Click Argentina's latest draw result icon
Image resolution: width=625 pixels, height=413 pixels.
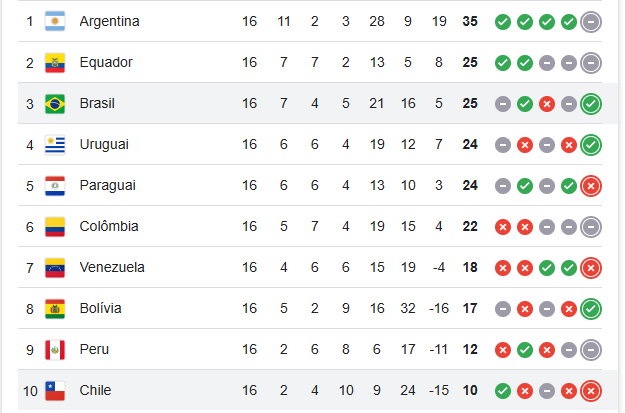pos(591,22)
